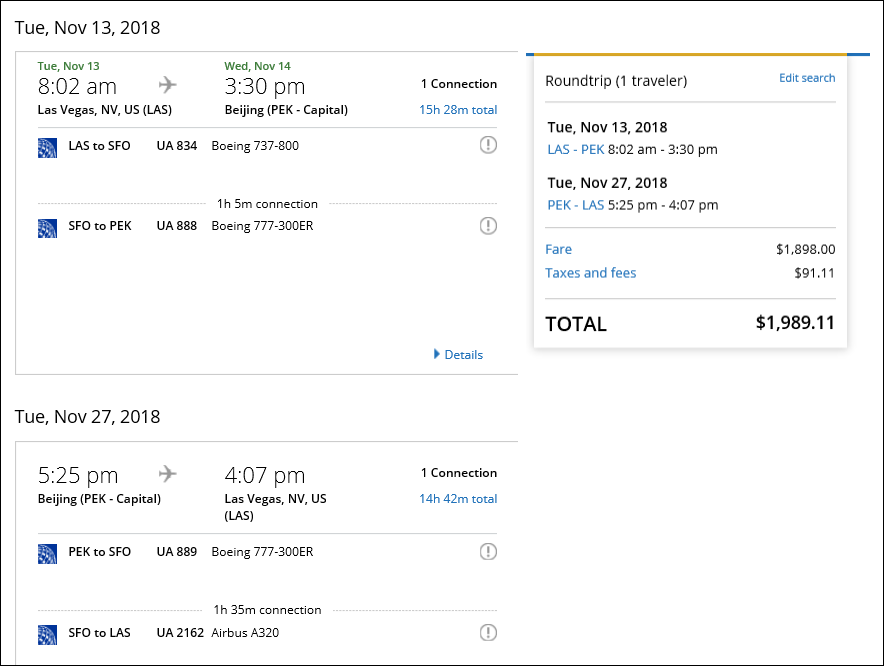Image resolution: width=884 pixels, height=666 pixels.
Task: Click the 14h 42m total duration link
Action: click(x=458, y=499)
